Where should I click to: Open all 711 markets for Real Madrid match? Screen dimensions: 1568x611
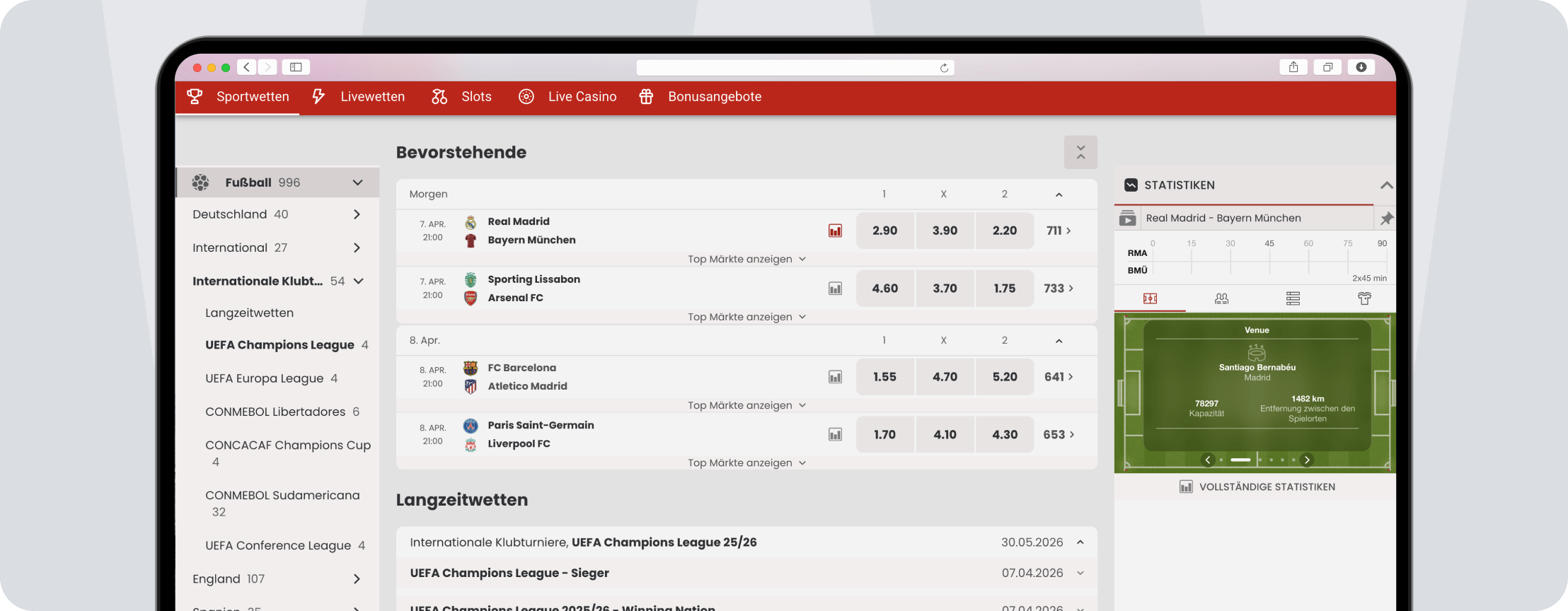[x=1059, y=231]
